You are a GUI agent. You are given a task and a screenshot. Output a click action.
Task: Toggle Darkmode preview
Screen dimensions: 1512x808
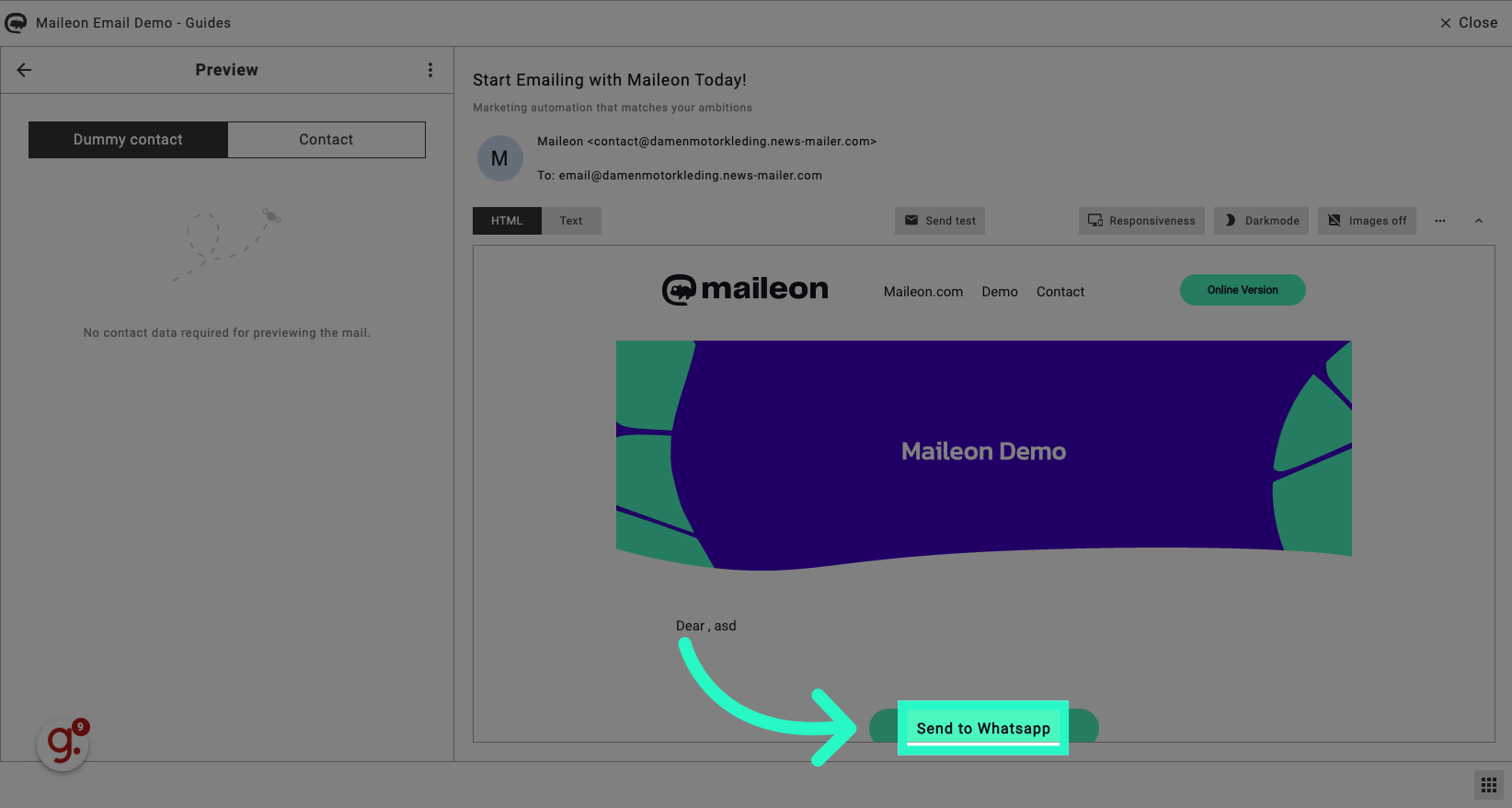(1262, 221)
